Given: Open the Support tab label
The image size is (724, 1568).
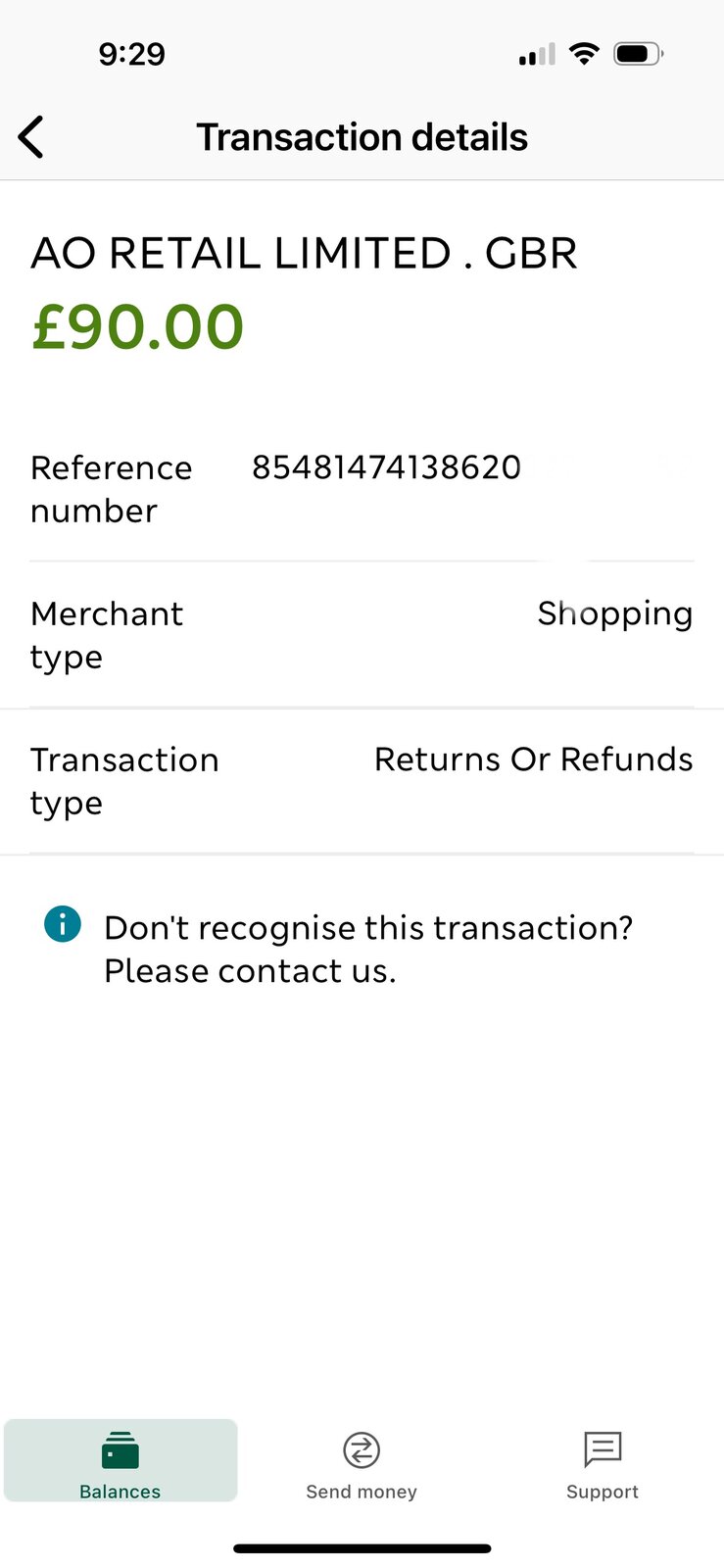Looking at the screenshot, I should pyautogui.click(x=602, y=1492).
